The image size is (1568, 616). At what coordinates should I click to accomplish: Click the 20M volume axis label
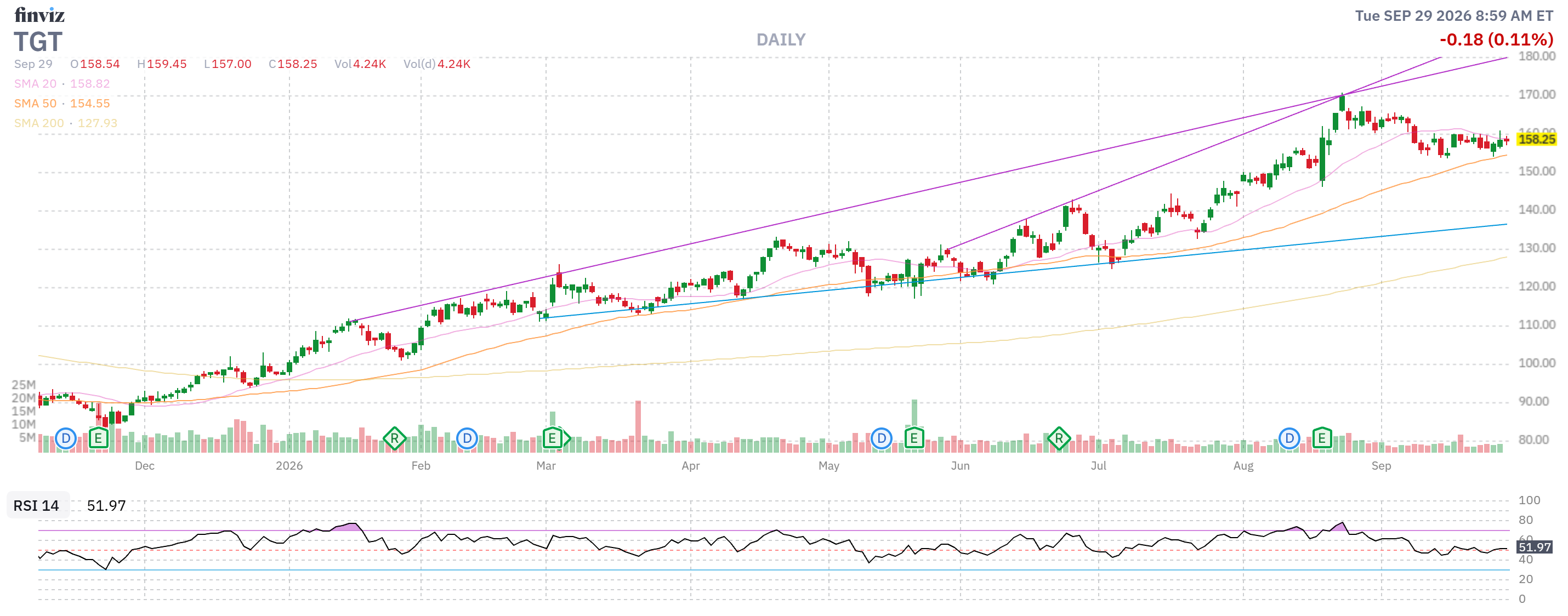[x=24, y=398]
